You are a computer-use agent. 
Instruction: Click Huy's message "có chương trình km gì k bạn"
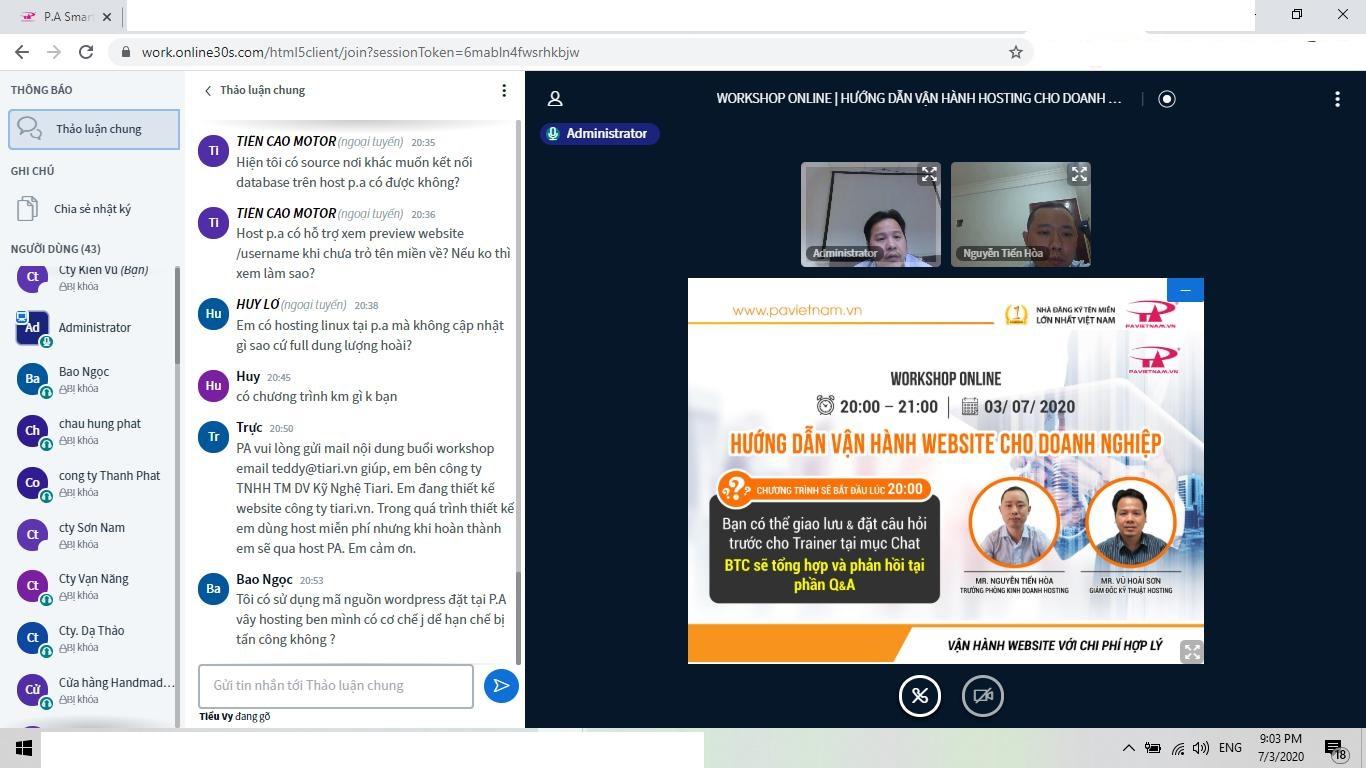pyautogui.click(x=316, y=397)
